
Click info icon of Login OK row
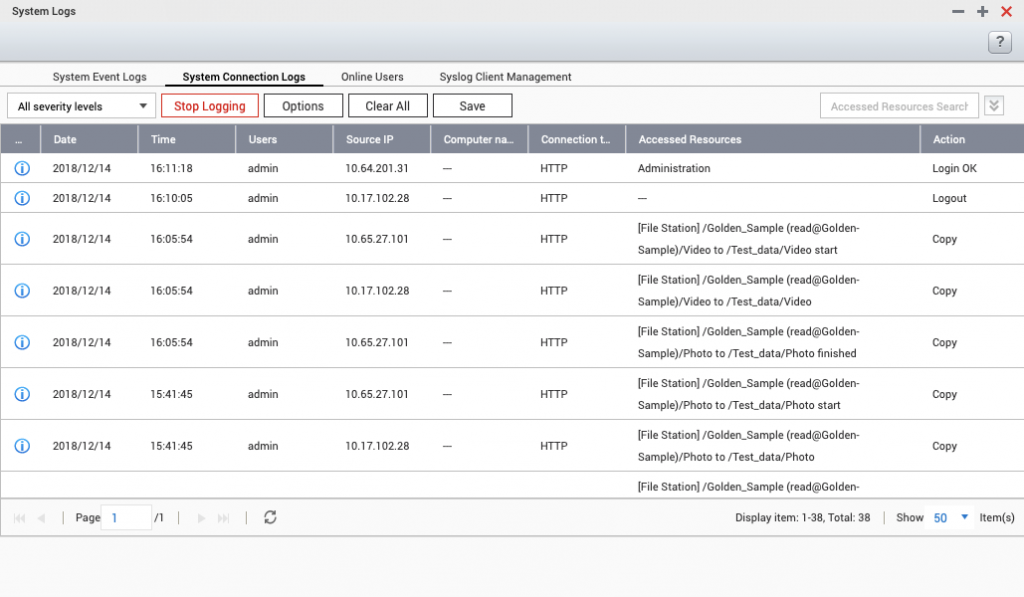[22, 168]
